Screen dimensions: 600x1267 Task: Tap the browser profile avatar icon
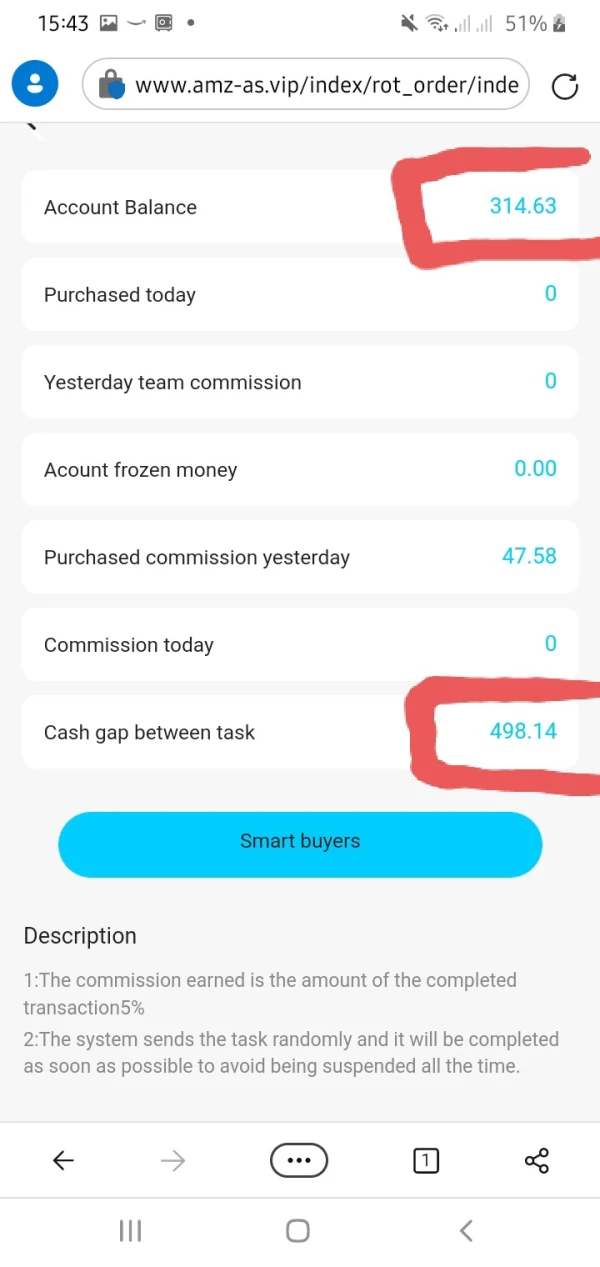(x=35, y=84)
